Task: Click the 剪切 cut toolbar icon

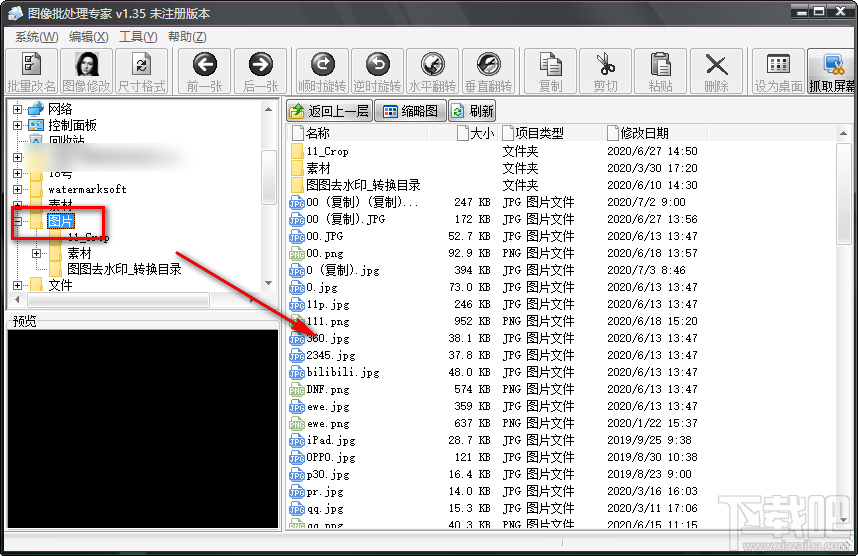Action: click(606, 71)
